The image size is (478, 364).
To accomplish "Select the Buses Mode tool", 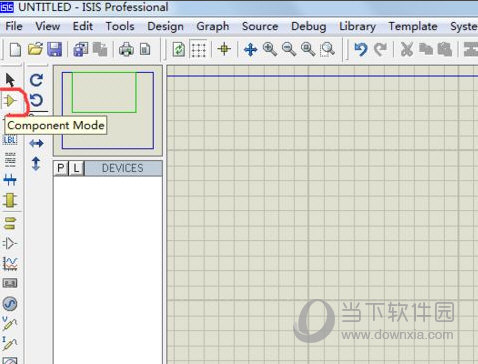I will pyautogui.click(x=10, y=180).
